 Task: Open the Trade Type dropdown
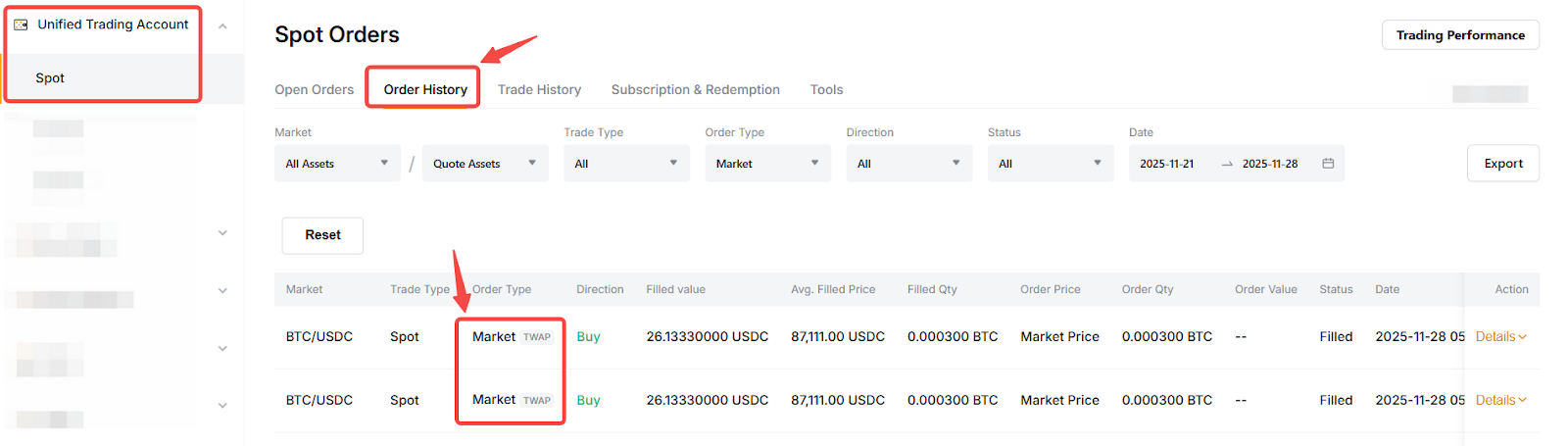point(626,164)
